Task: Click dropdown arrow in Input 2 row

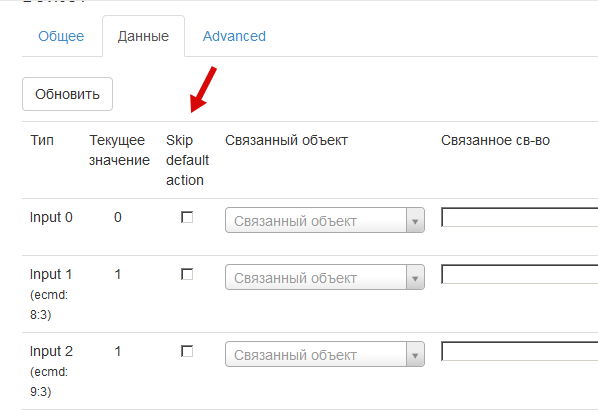Action: [415, 354]
